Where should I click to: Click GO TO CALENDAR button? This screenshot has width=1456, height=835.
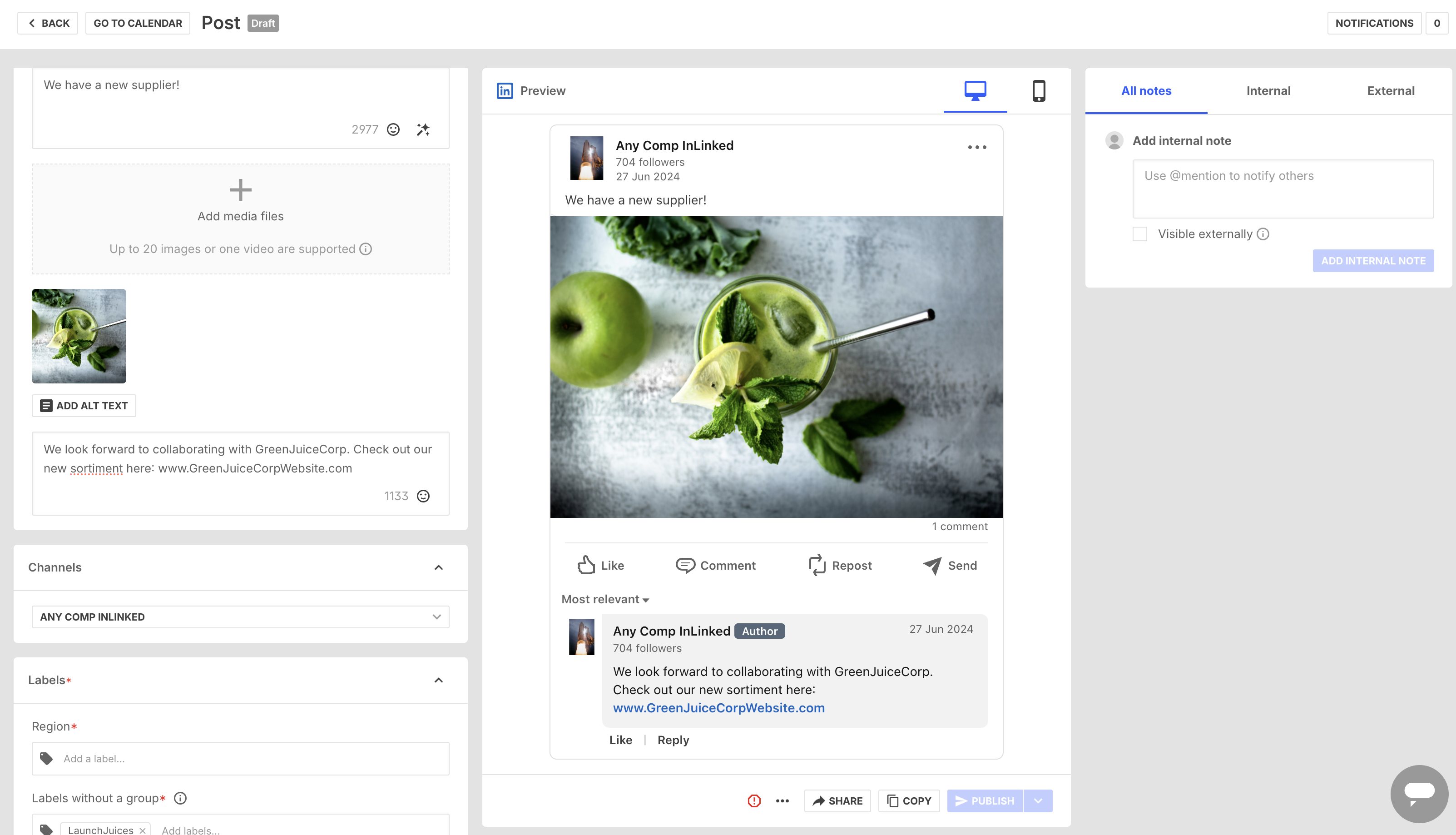click(x=138, y=23)
